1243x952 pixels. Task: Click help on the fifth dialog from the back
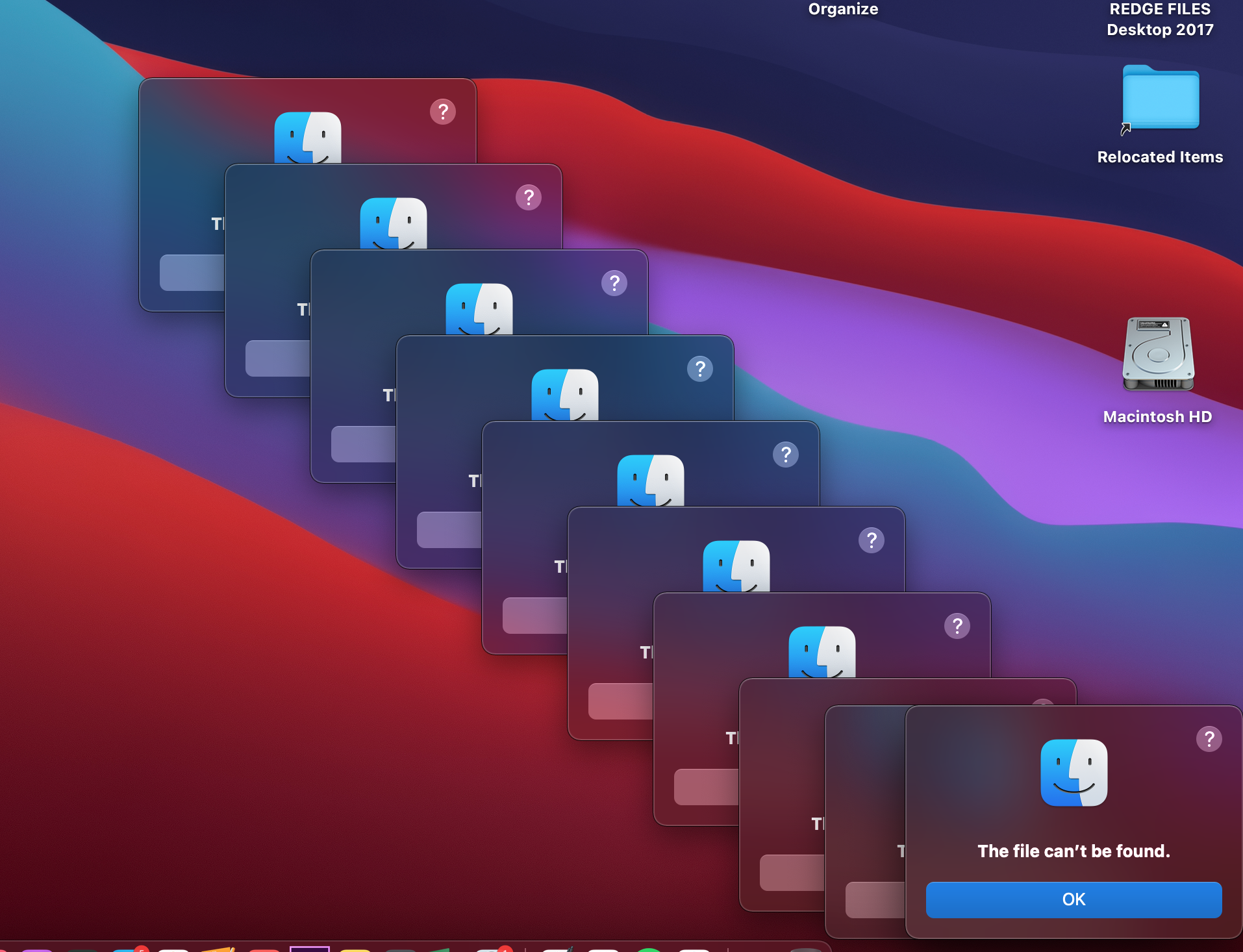[x=786, y=455]
